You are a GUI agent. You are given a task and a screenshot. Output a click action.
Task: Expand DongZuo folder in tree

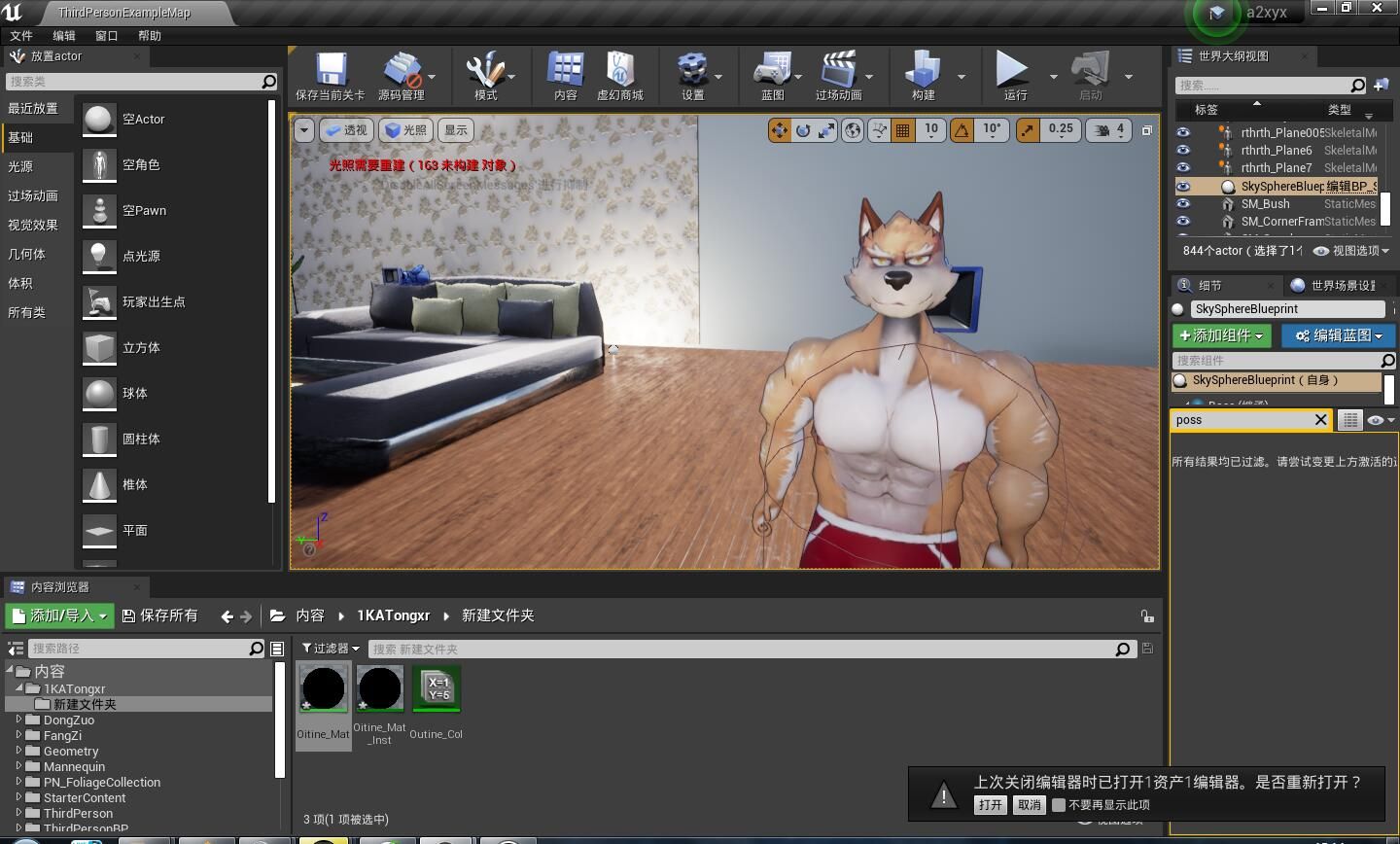(x=18, y=721)
